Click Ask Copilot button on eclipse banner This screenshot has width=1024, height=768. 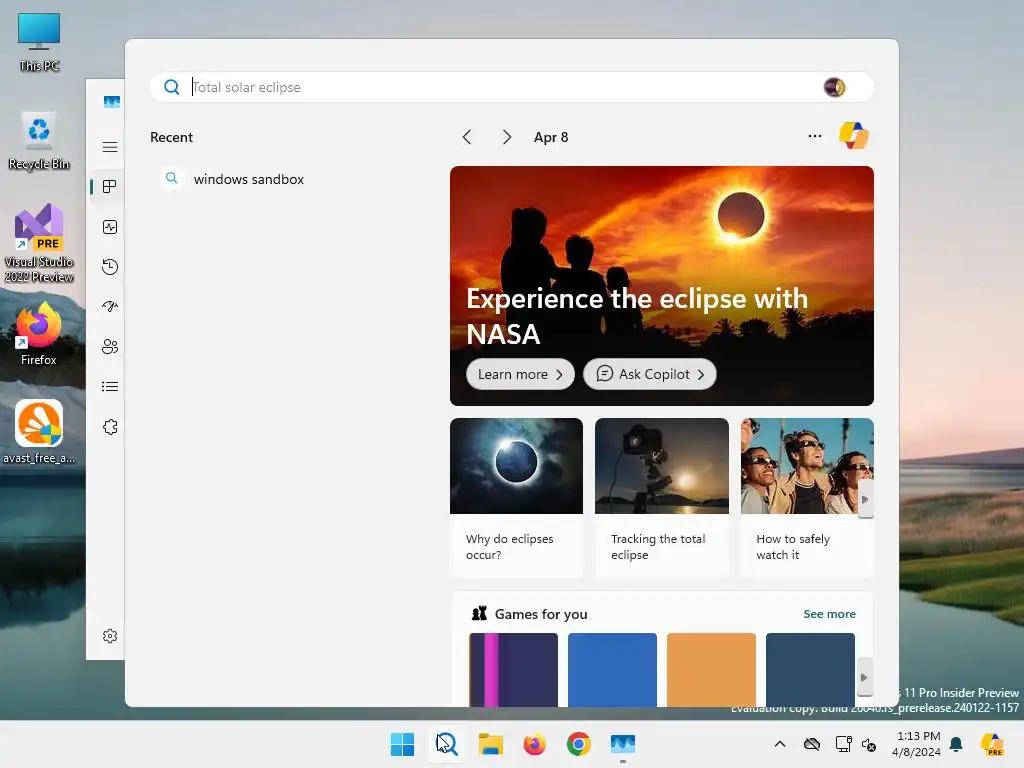coord(650,374)
